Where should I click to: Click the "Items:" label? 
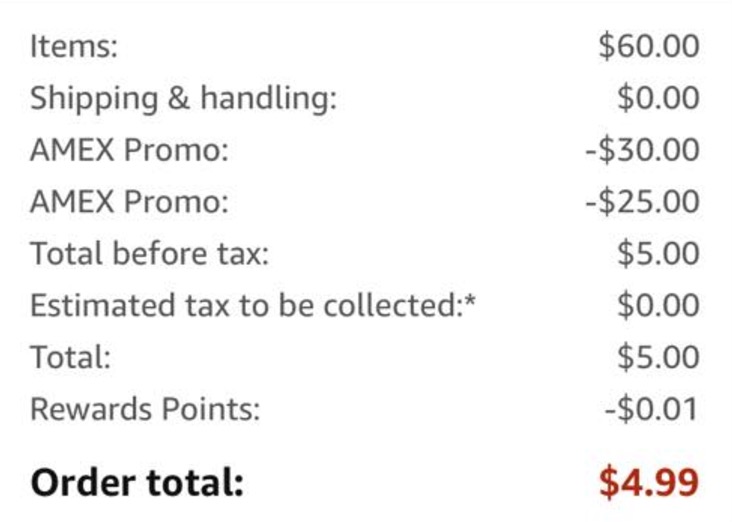[73, 47]
